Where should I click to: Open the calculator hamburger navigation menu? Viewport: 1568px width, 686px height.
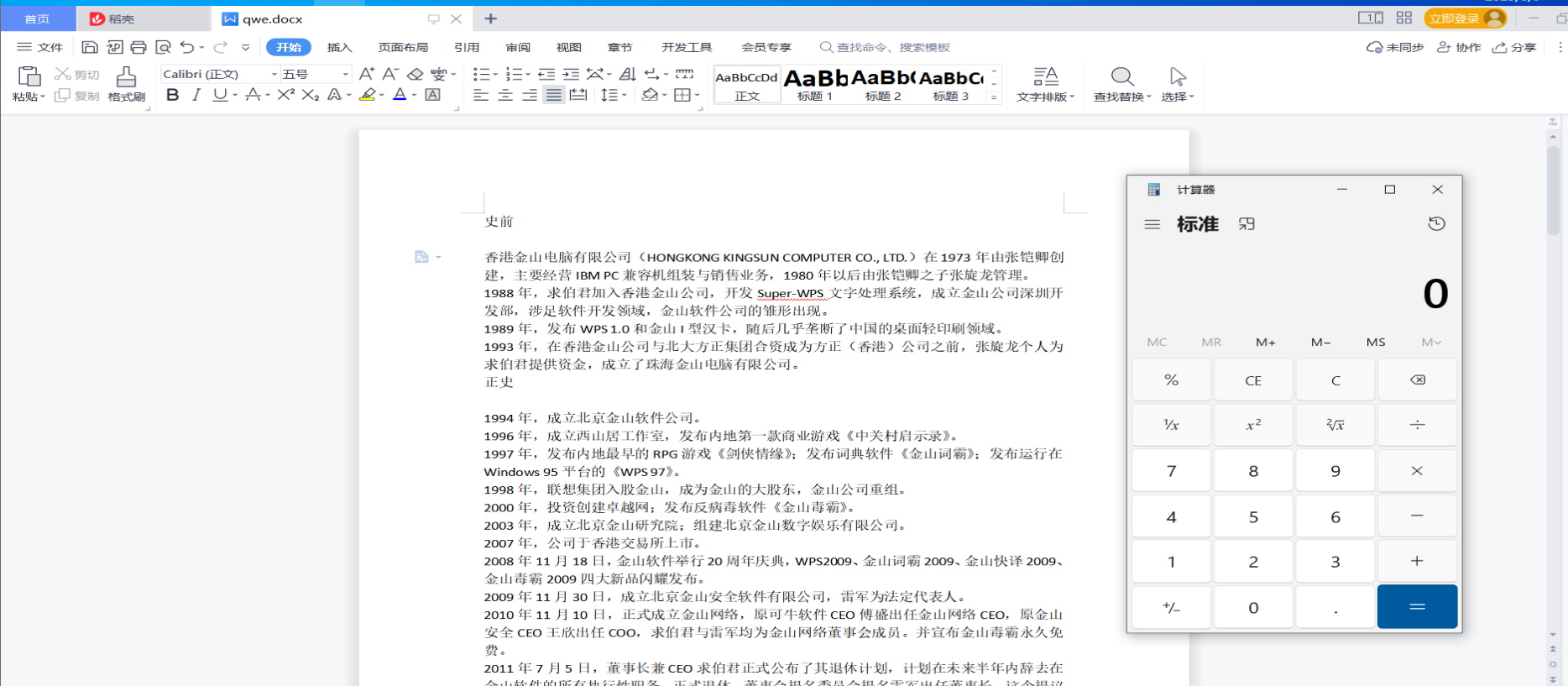point(1152,224)
